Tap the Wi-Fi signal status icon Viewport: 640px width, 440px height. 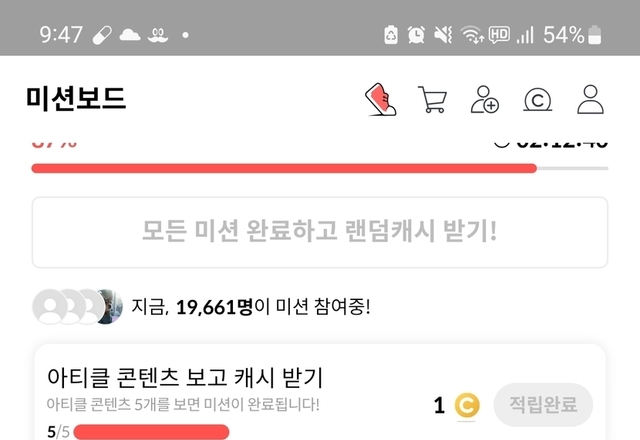472,35
